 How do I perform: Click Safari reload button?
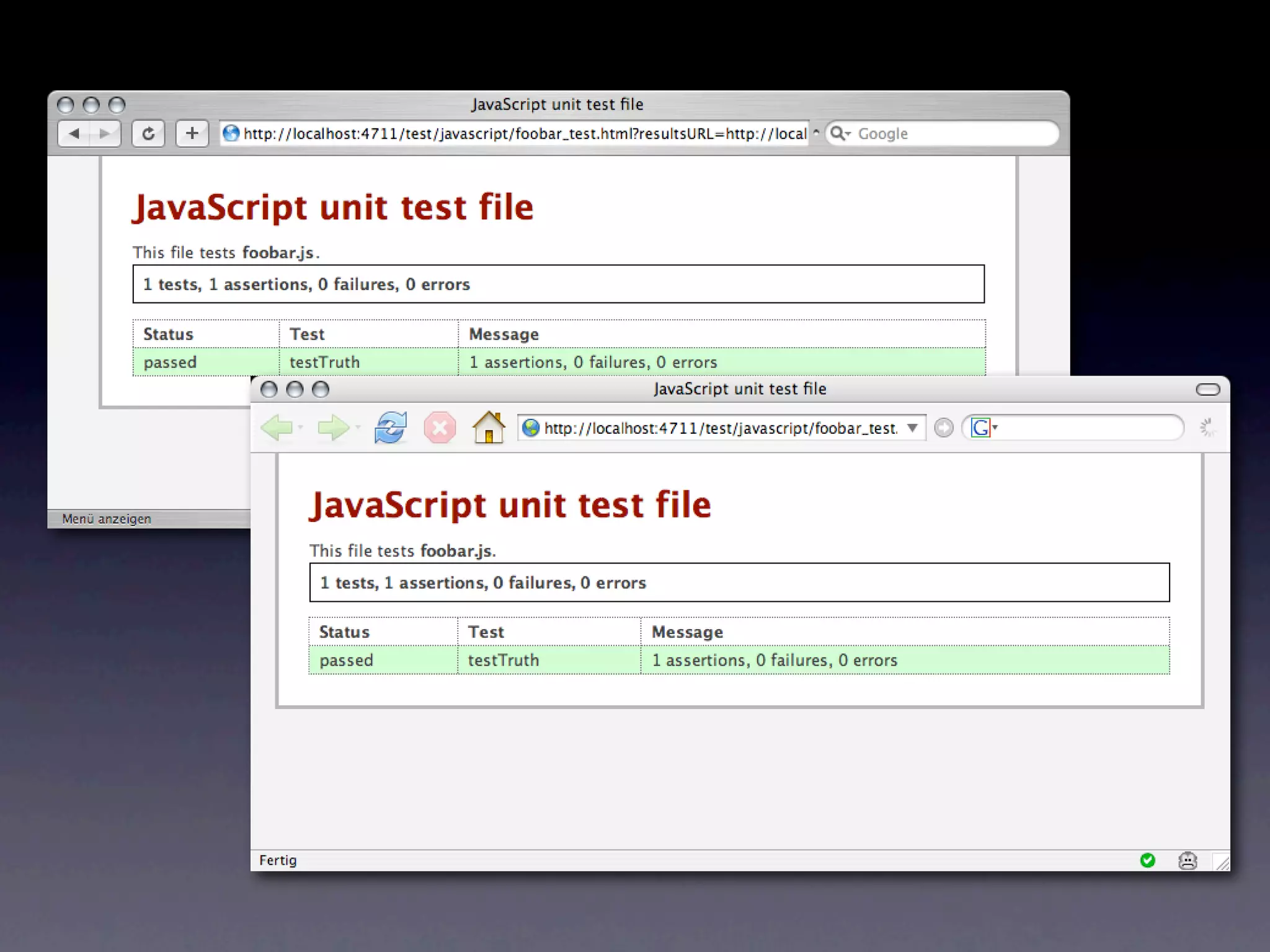(148, 133)
